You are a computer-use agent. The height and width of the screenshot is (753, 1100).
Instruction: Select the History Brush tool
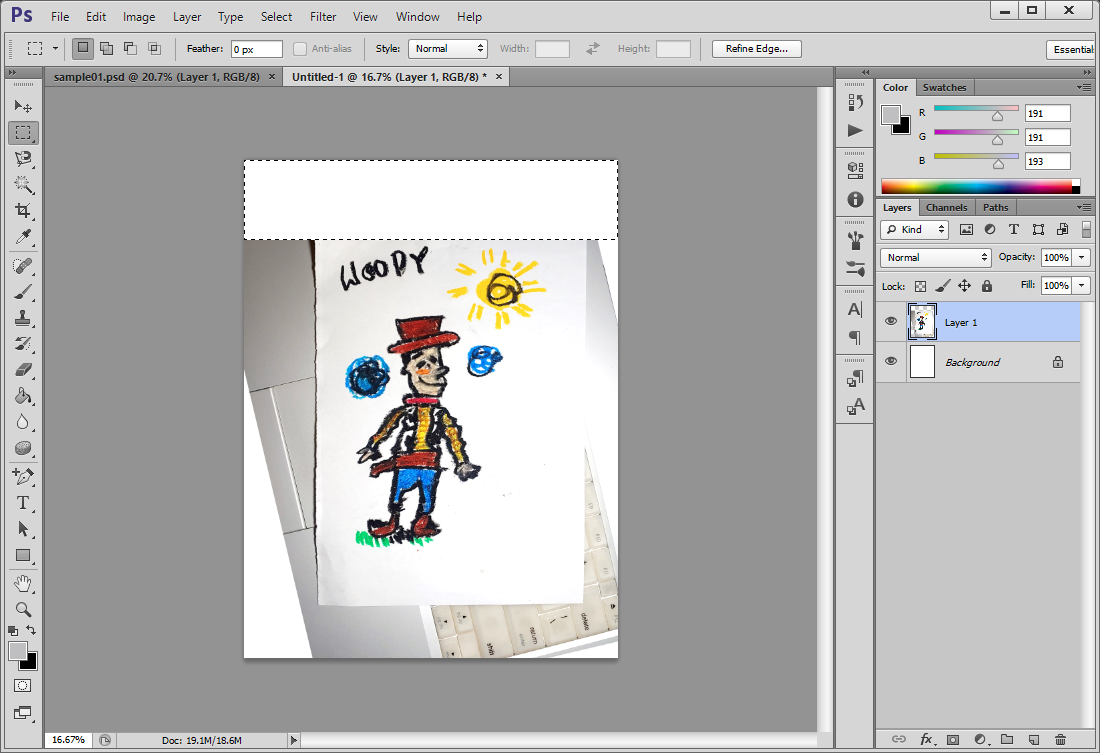23,344
